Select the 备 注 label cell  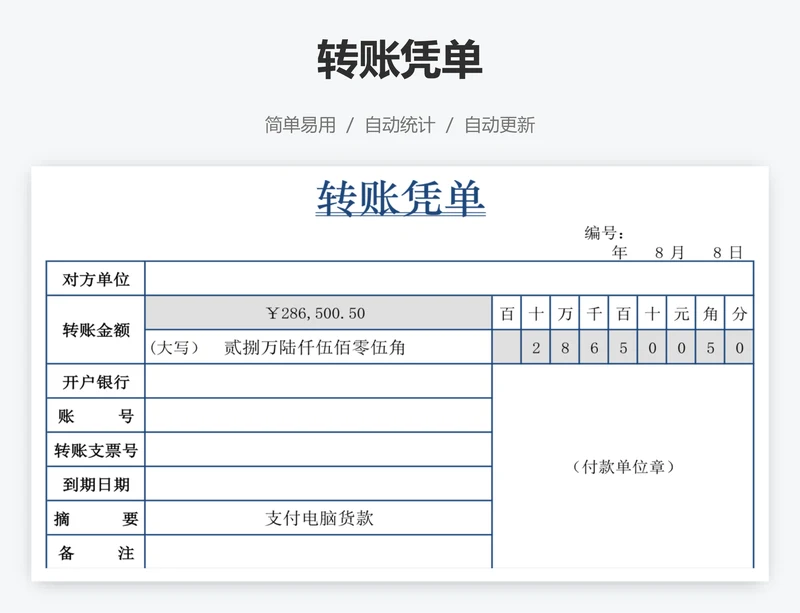96,552
